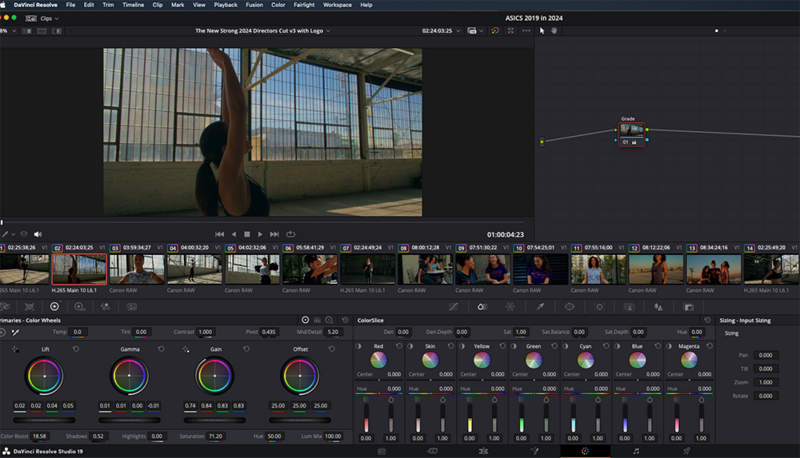The width and height of the screenshot is (800, 458).
Task: Open the Fairlight menu
Action: coord(304,5)
